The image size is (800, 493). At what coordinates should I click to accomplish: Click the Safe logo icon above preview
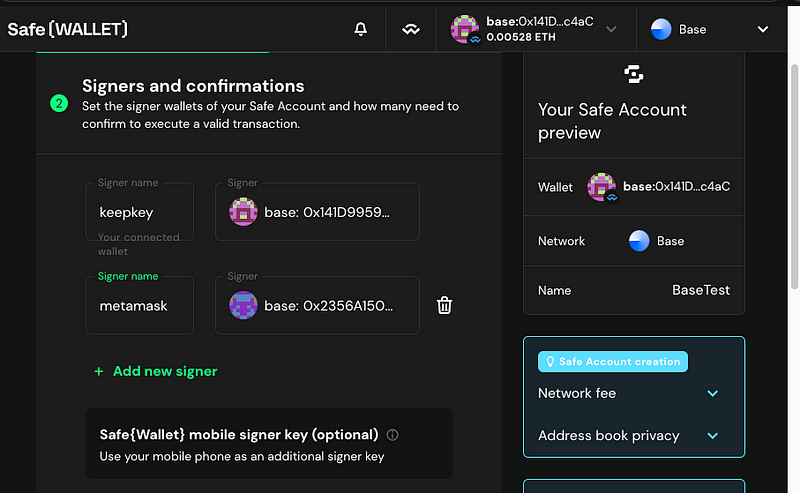click(633, 74)
